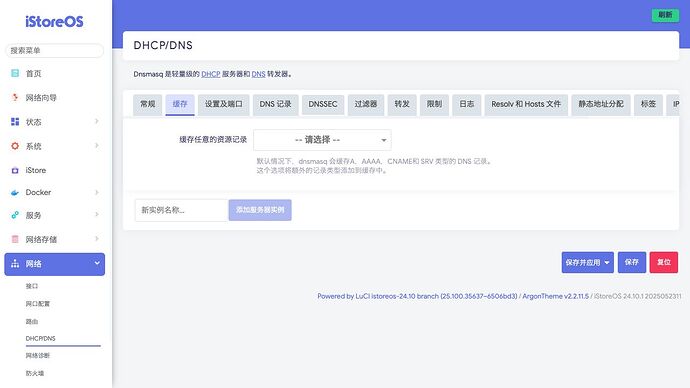This screenshot has width=690, height=388.
Task: Click the Docker whale icon
Action: [x=15, y=192]
